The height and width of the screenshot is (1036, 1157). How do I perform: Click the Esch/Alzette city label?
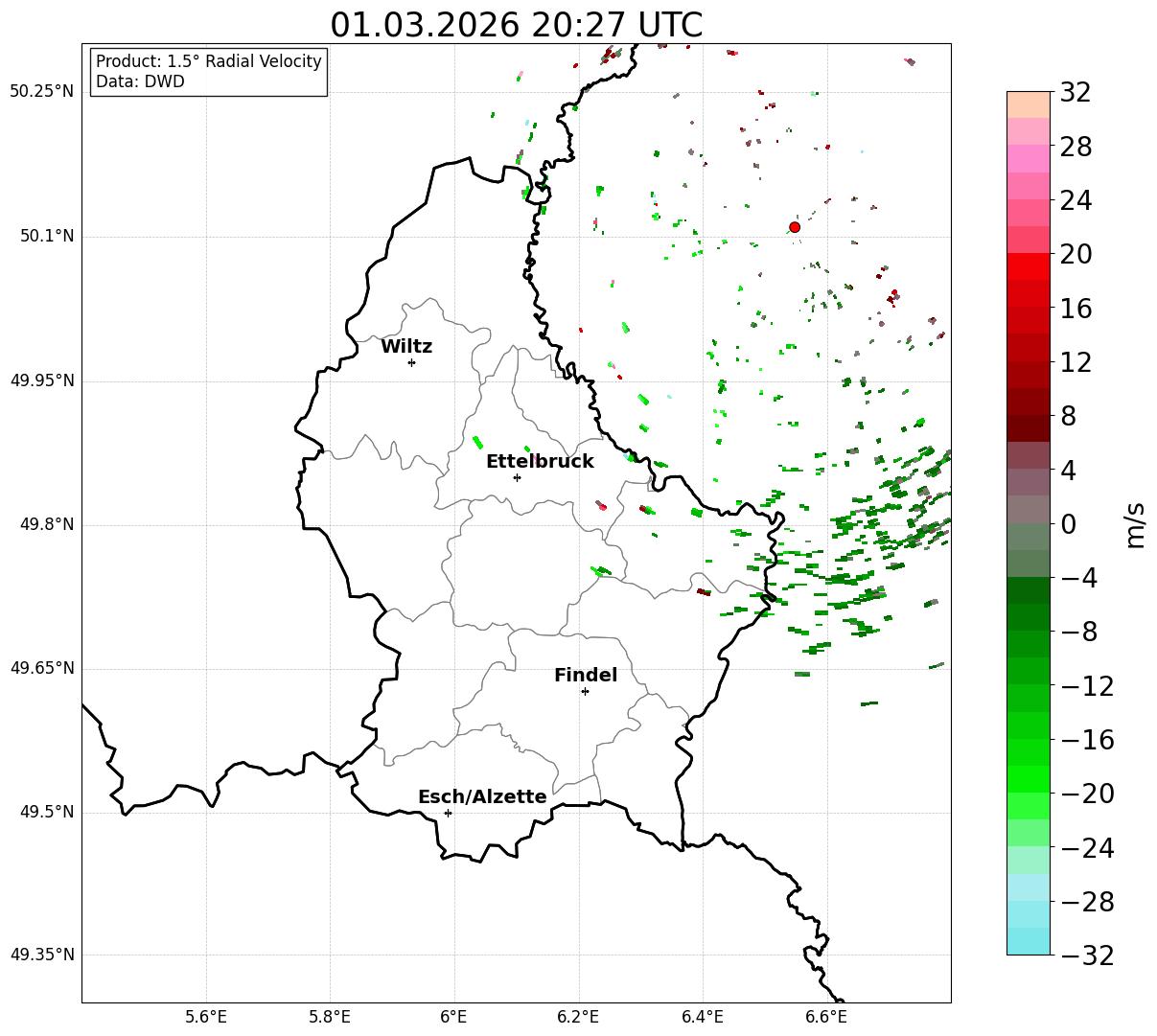pos(482,797)
